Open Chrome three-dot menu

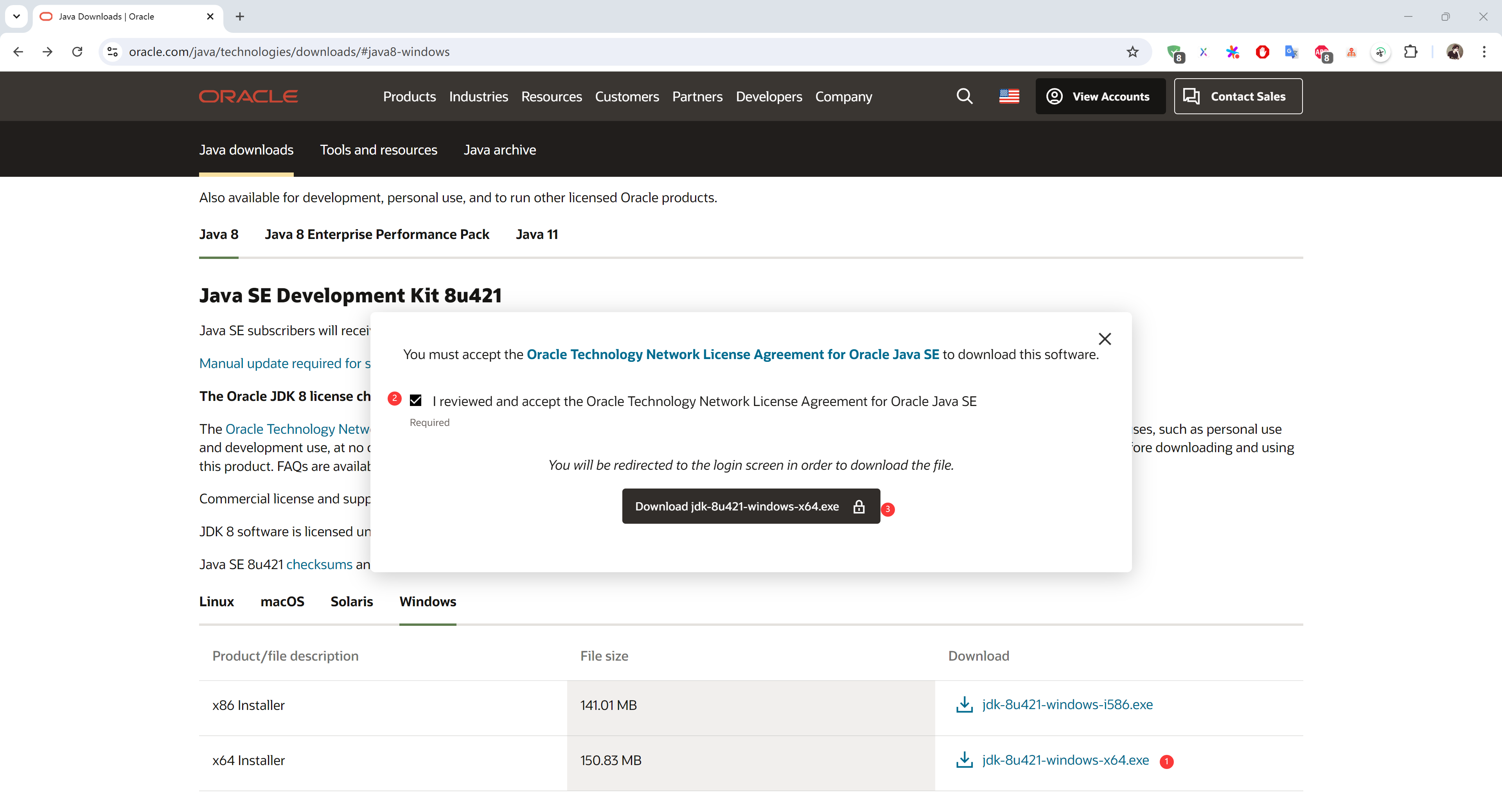(x=1484, y=52)
